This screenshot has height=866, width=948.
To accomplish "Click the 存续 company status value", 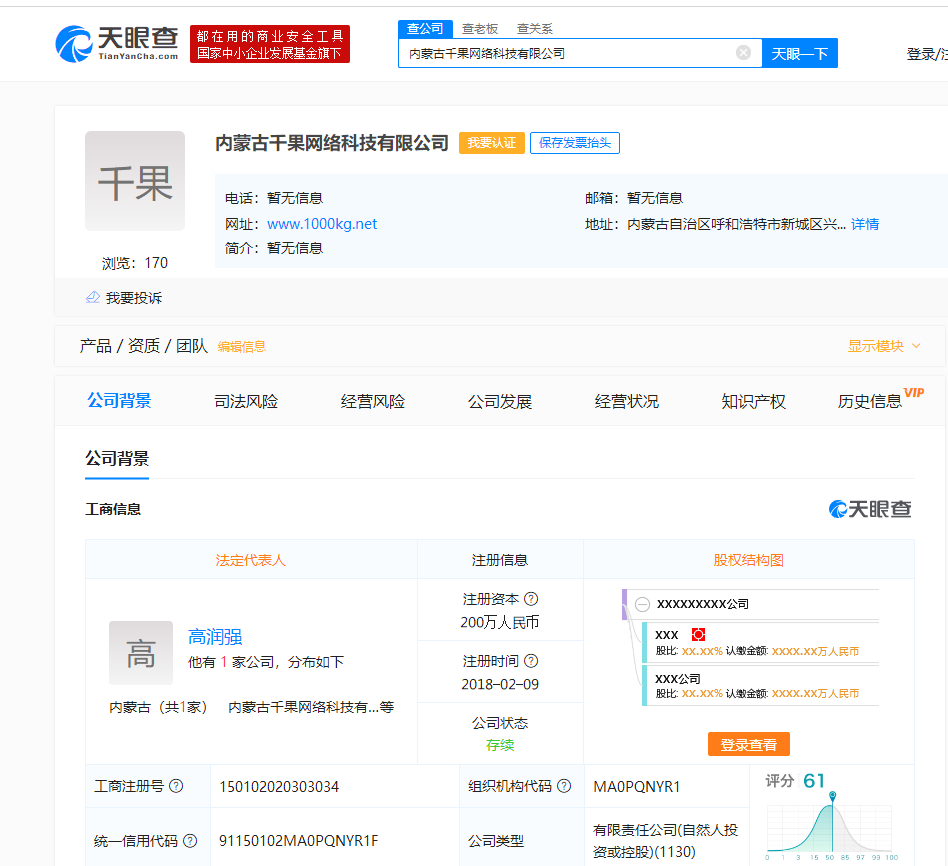I will (500, 745).
